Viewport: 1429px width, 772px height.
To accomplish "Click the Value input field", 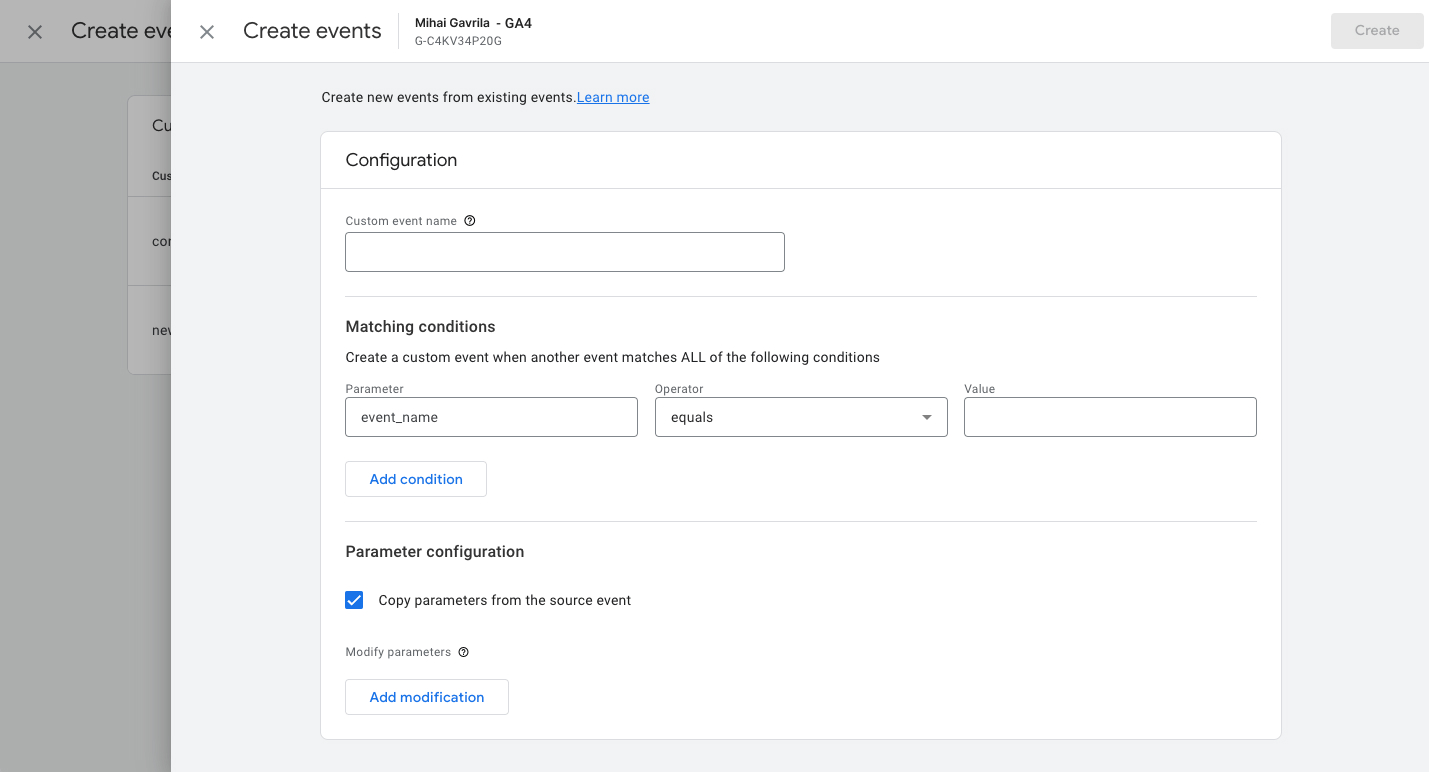I will (1109, 417).
